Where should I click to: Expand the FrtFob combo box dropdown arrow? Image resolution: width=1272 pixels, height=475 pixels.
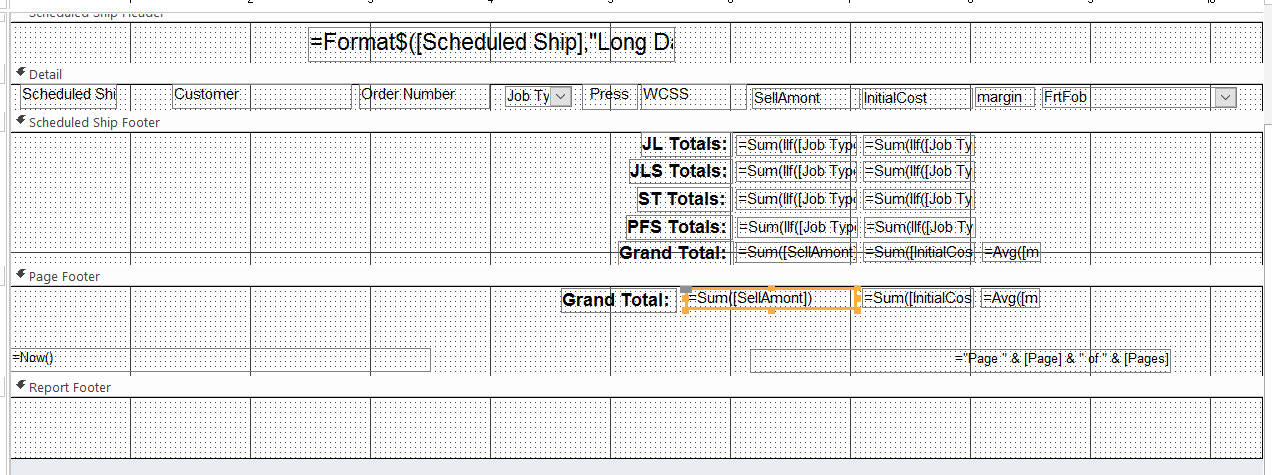(x=1226, y=97)
